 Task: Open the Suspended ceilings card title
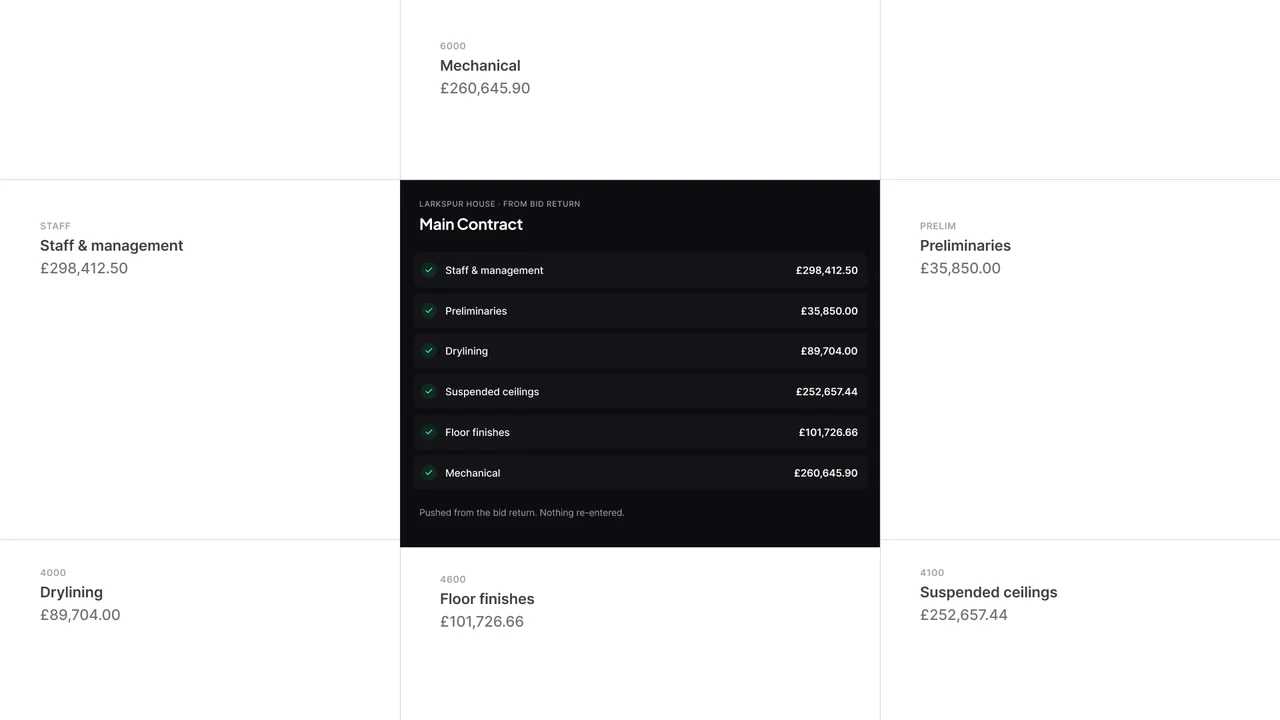[x=988, y=592]
